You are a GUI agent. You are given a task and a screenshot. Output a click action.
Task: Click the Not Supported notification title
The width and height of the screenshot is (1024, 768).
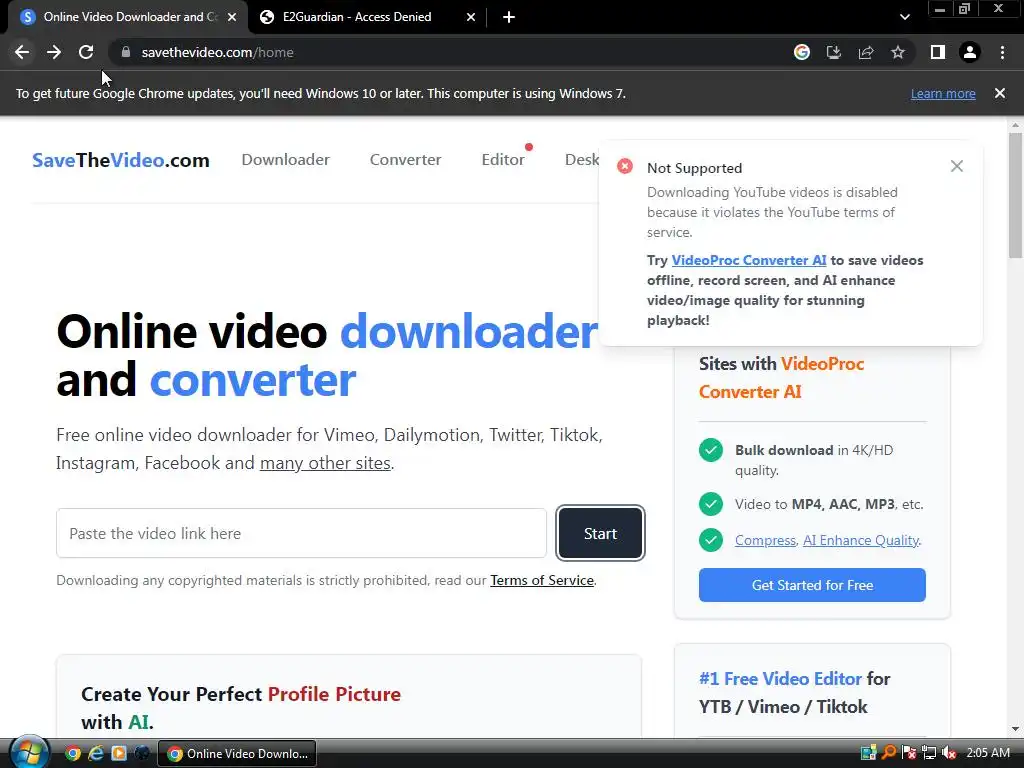[x=694, y=168]
